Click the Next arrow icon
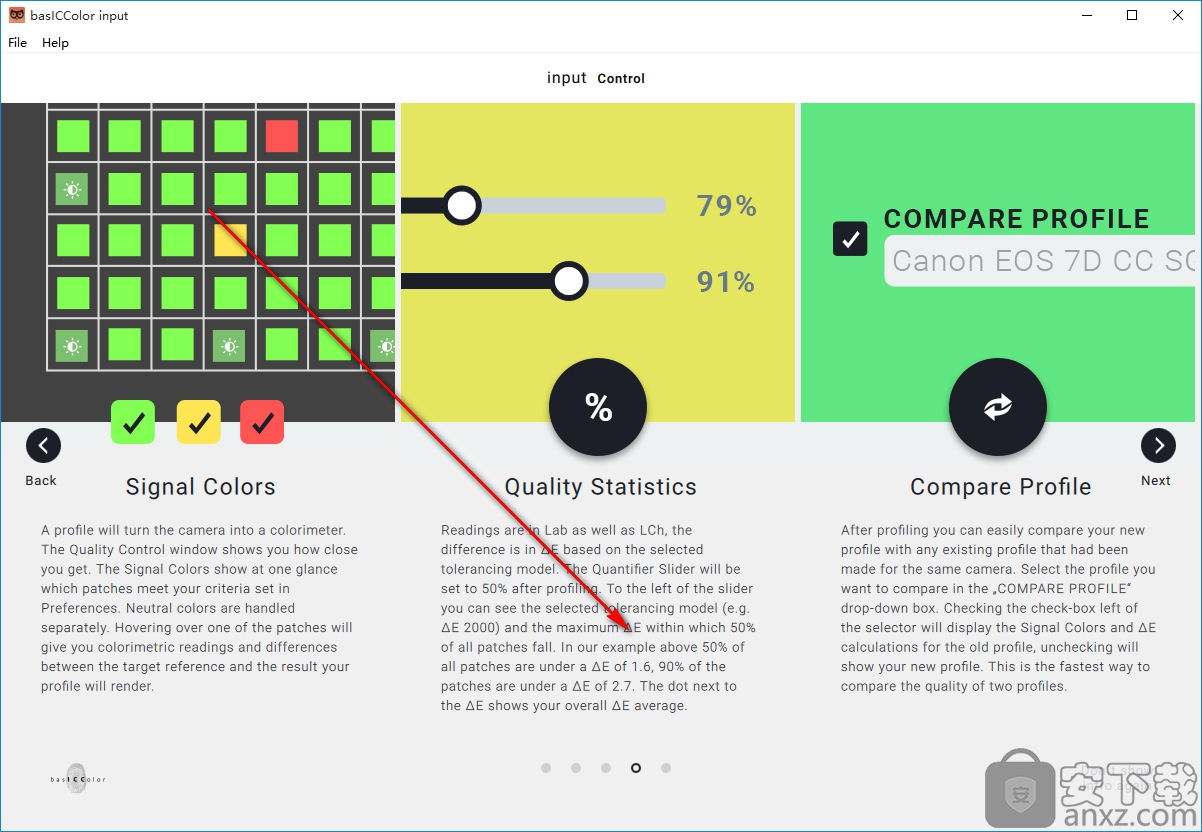This screenshot has width=1202, height=832. tap(1158, 445)
